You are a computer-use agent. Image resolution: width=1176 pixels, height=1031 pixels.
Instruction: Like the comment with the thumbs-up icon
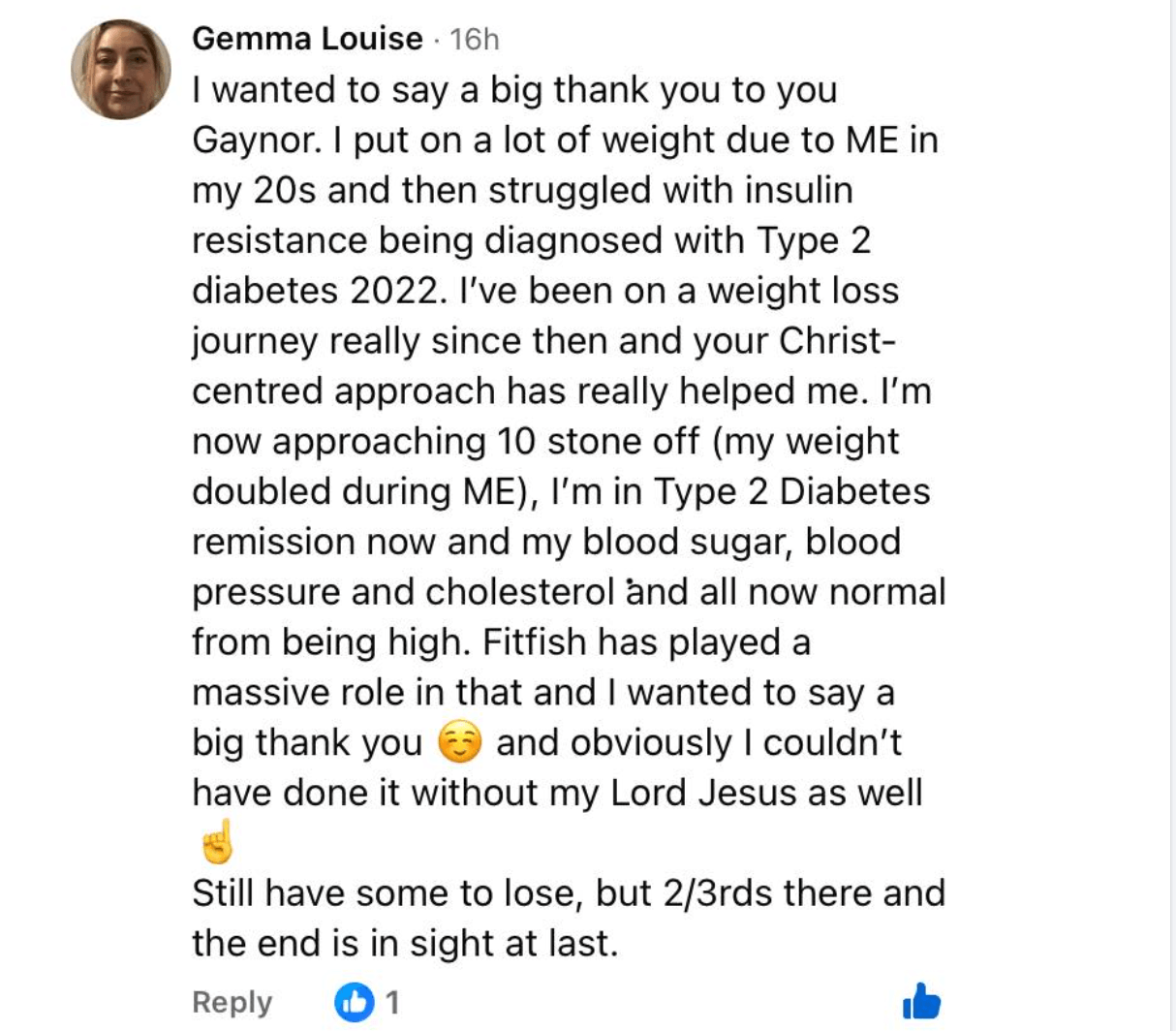(921, 1002)
